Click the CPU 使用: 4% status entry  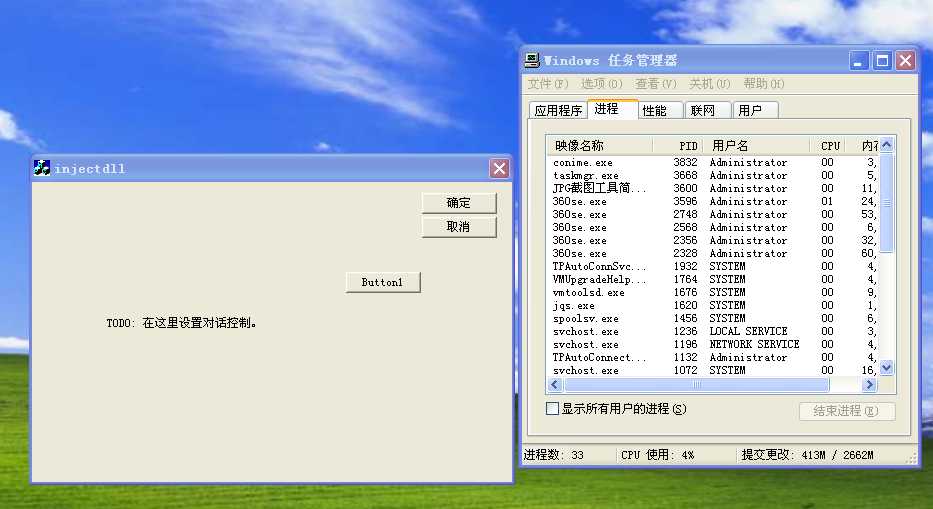(658, 455)
